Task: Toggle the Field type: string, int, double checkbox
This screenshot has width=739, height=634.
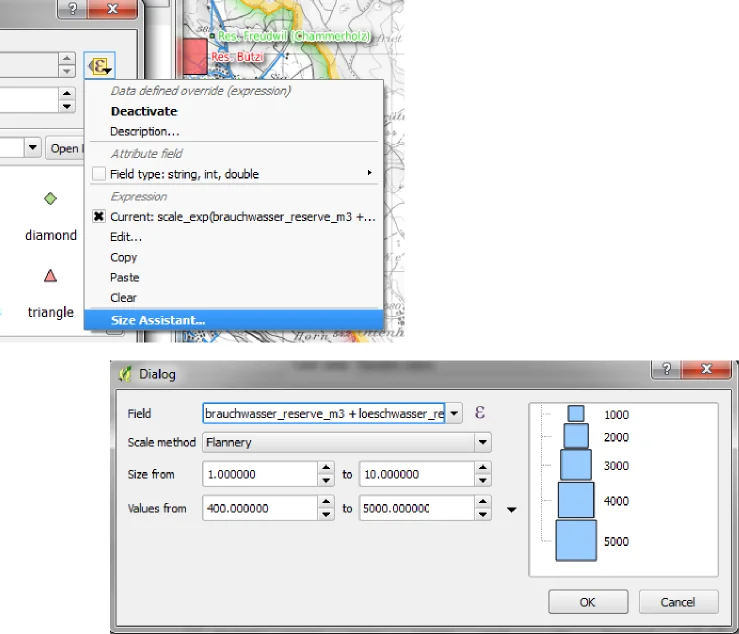Action: coord(99,174)
